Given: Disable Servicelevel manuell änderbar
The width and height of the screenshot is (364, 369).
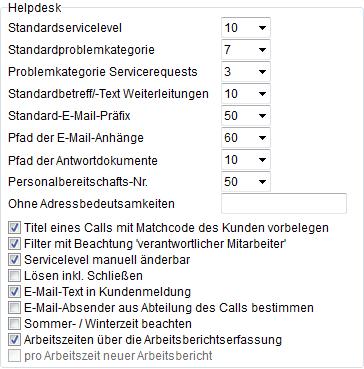Looking at the screenshot, I should [15, 260].
